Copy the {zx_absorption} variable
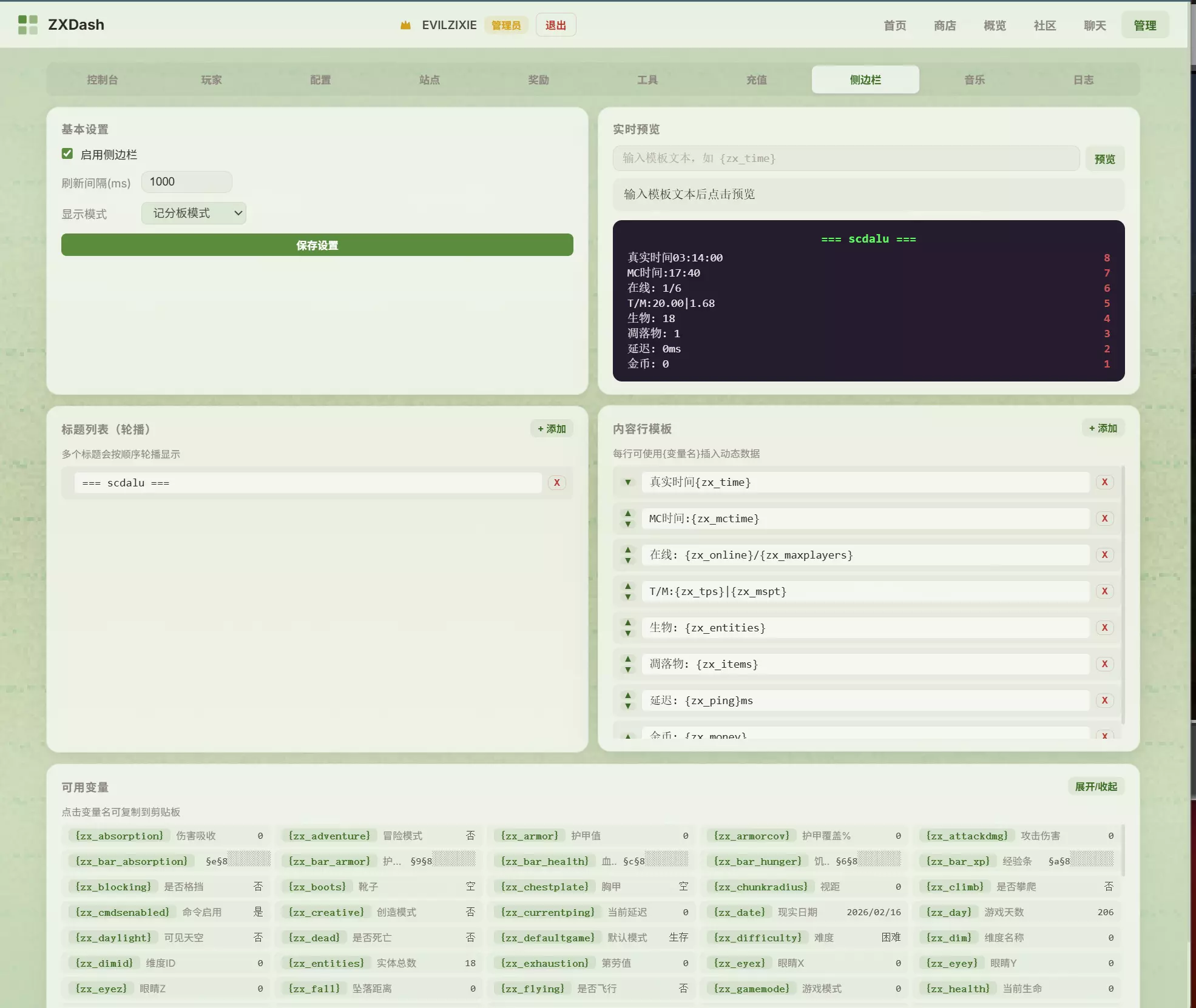1196x1008 pixels. coord(120,836)
